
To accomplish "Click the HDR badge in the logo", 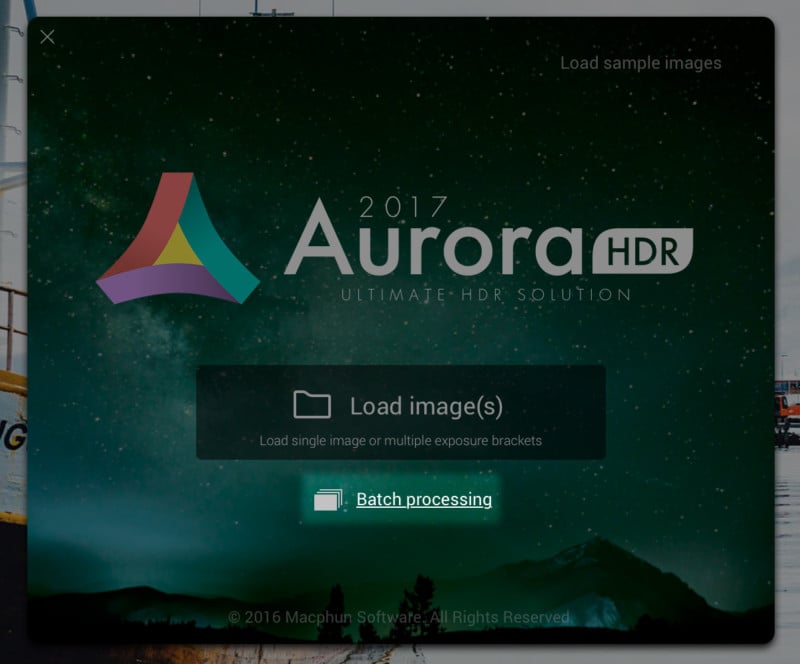I will click(643, 251).
